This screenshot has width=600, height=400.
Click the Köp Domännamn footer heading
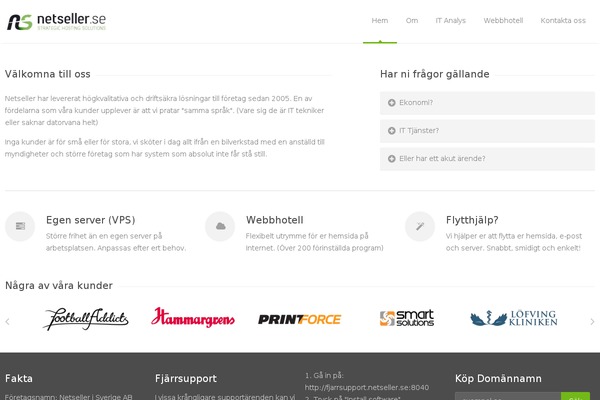[x=498, y=379]
